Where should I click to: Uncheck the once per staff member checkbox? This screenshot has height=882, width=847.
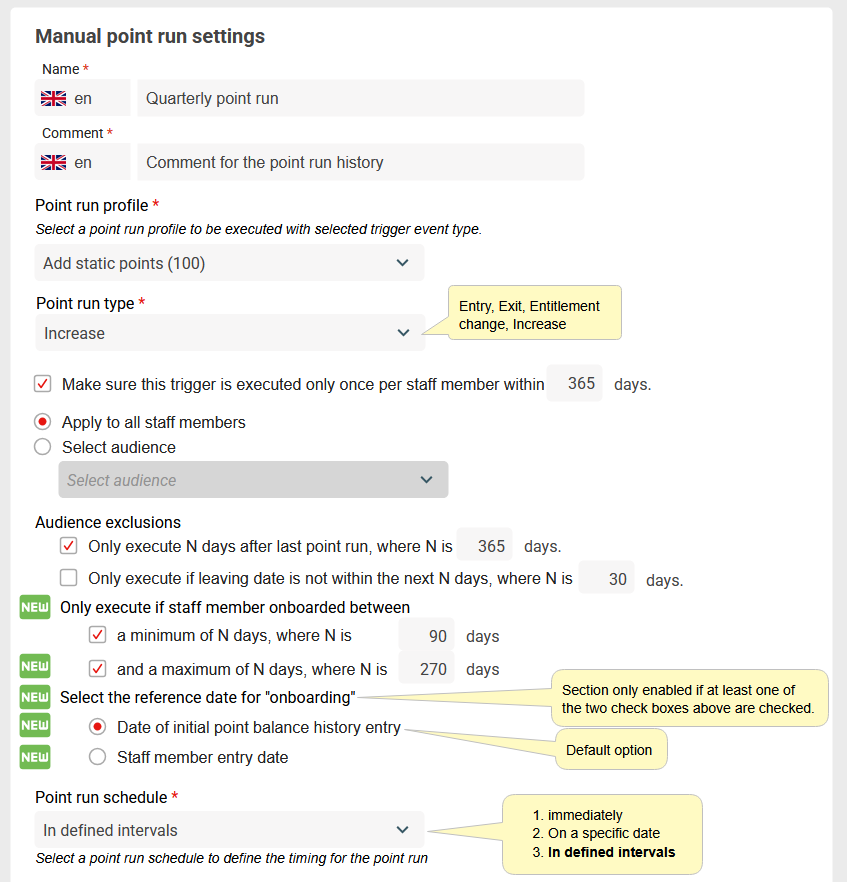43,384
